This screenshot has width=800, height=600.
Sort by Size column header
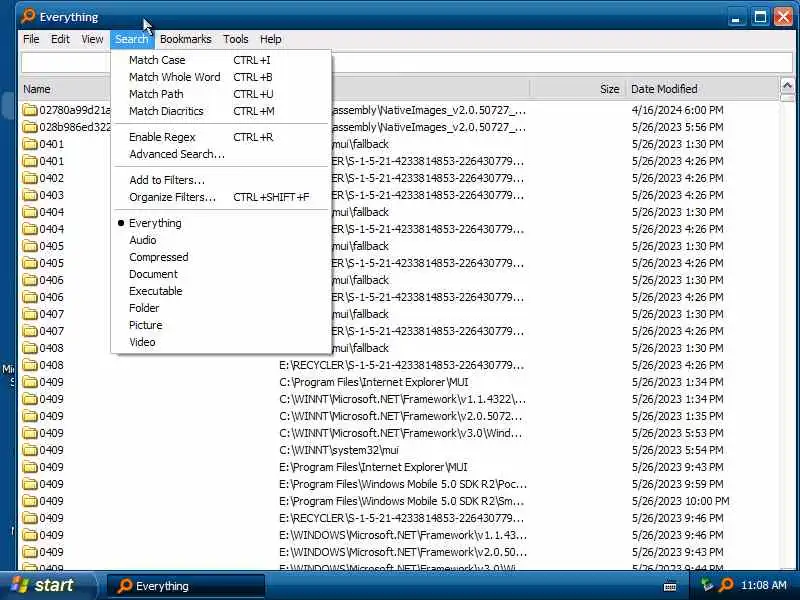(x=609, y=89)
